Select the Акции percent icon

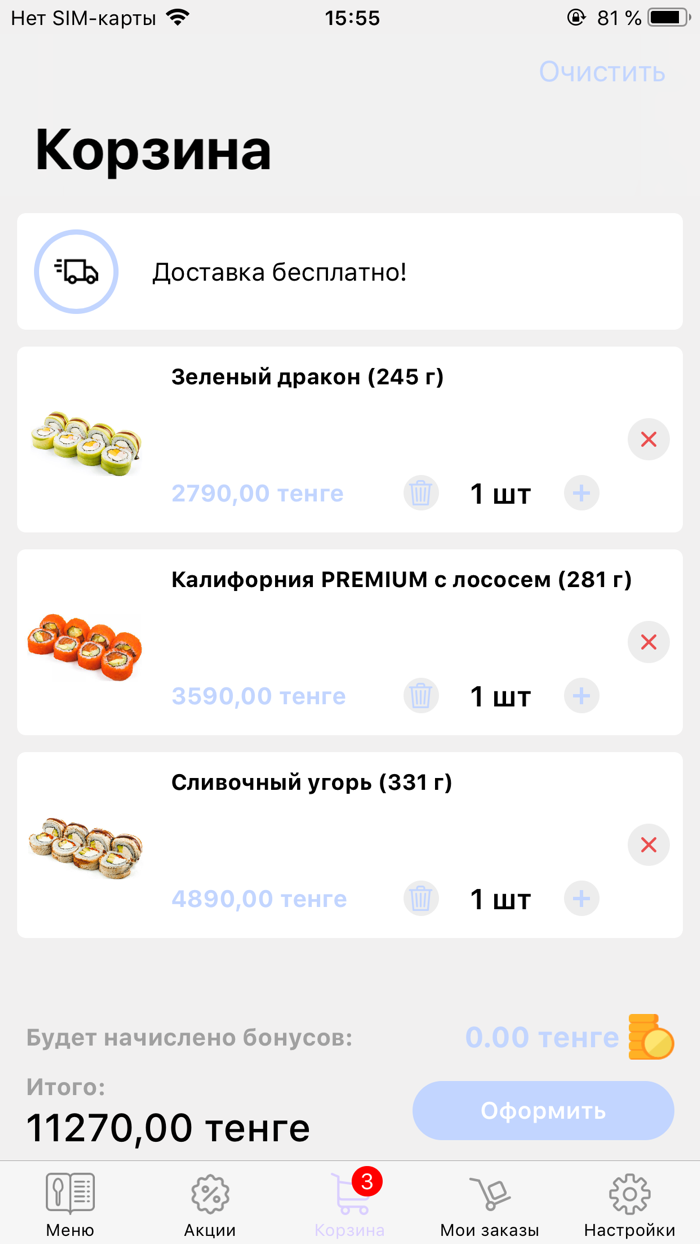[209, 1192]
